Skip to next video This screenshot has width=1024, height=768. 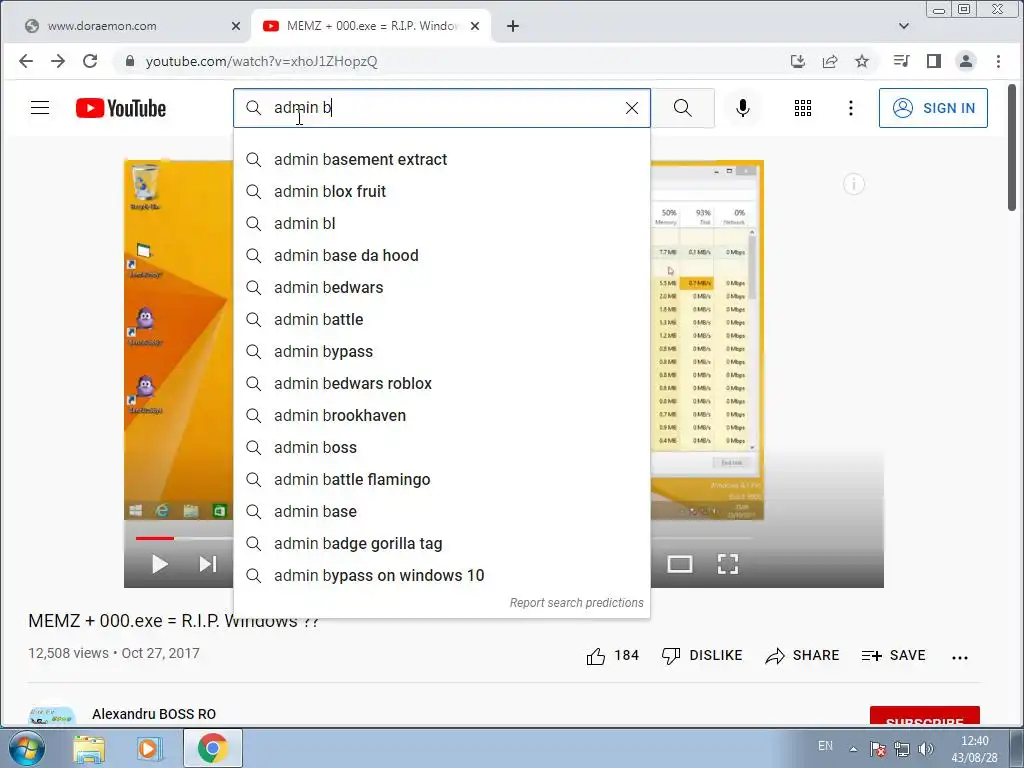coord(208,564)
